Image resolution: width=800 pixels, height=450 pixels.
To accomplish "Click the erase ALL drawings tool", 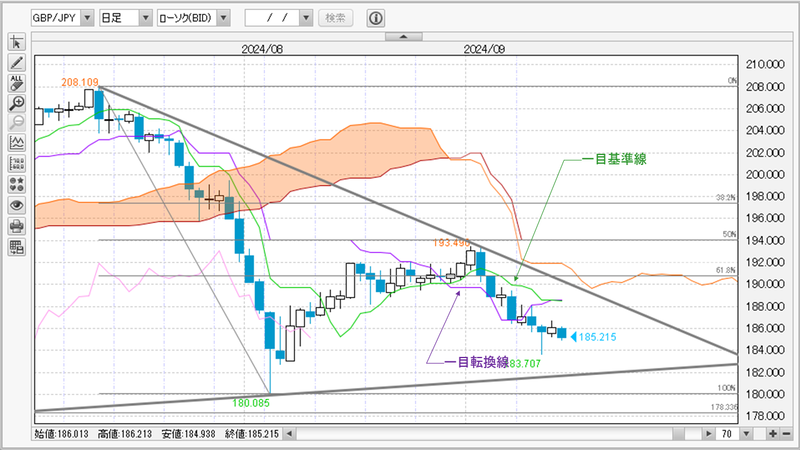I will 16,83.
